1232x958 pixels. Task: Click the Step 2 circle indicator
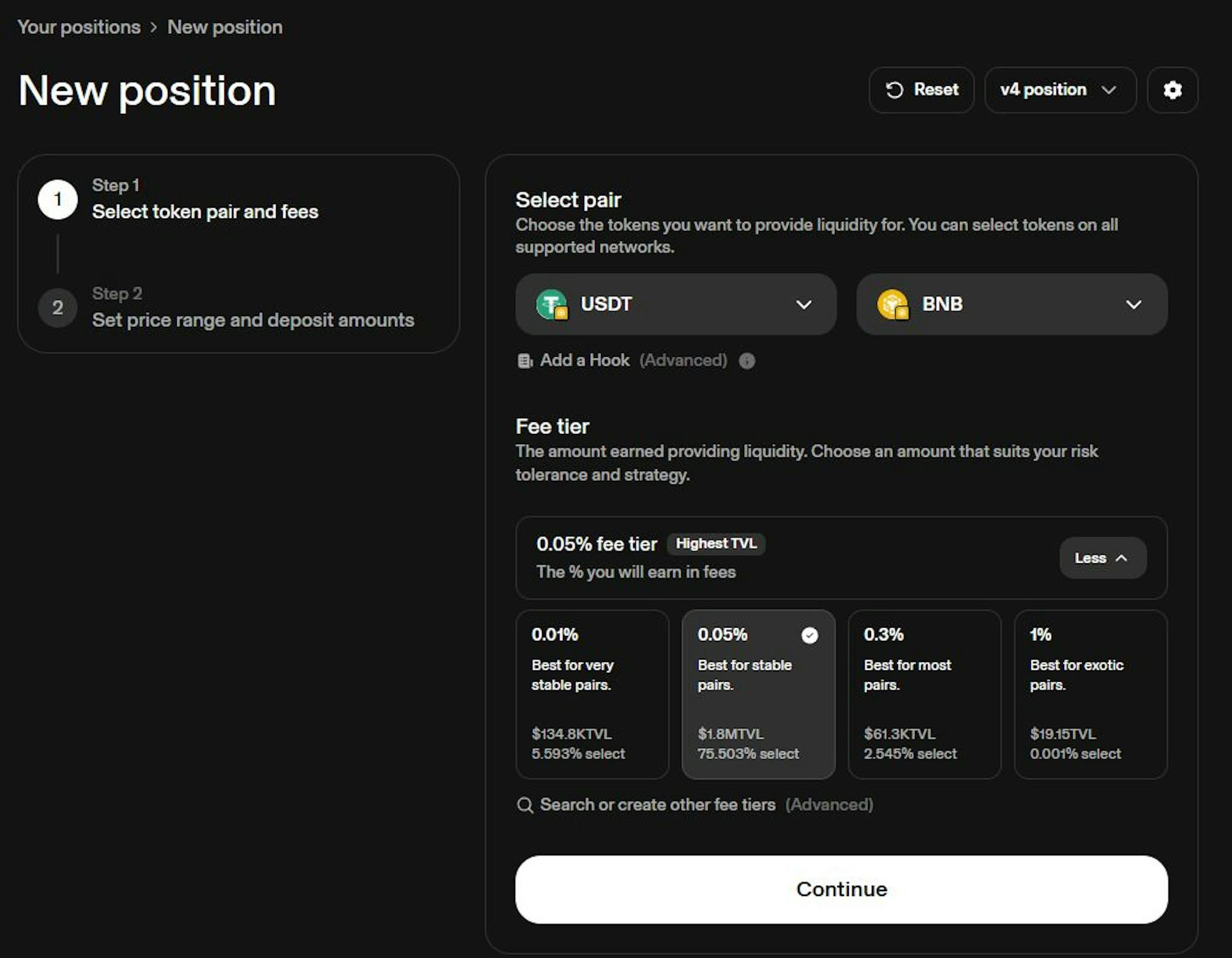(58, 307)
